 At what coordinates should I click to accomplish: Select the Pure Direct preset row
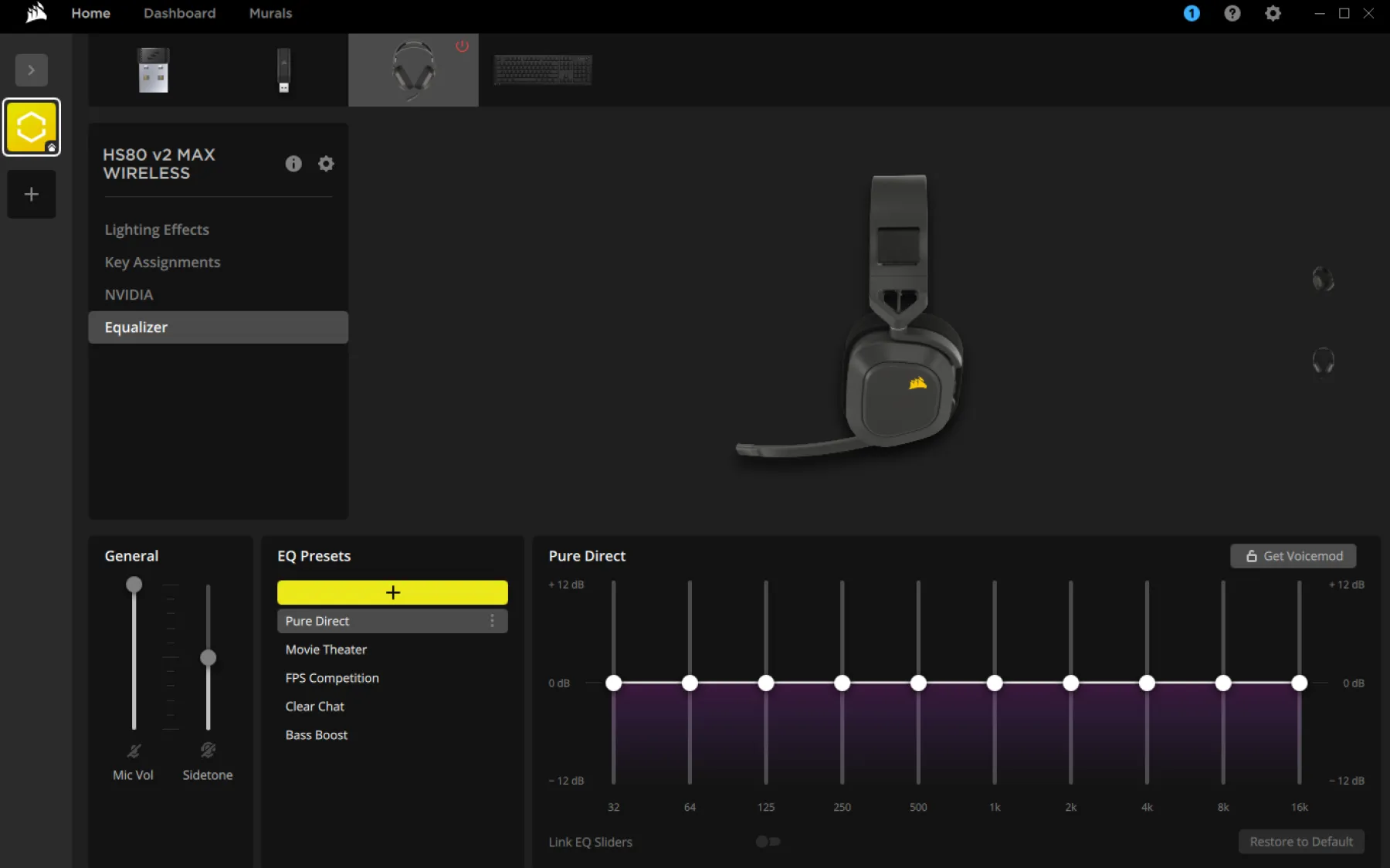tap(392, 621)
